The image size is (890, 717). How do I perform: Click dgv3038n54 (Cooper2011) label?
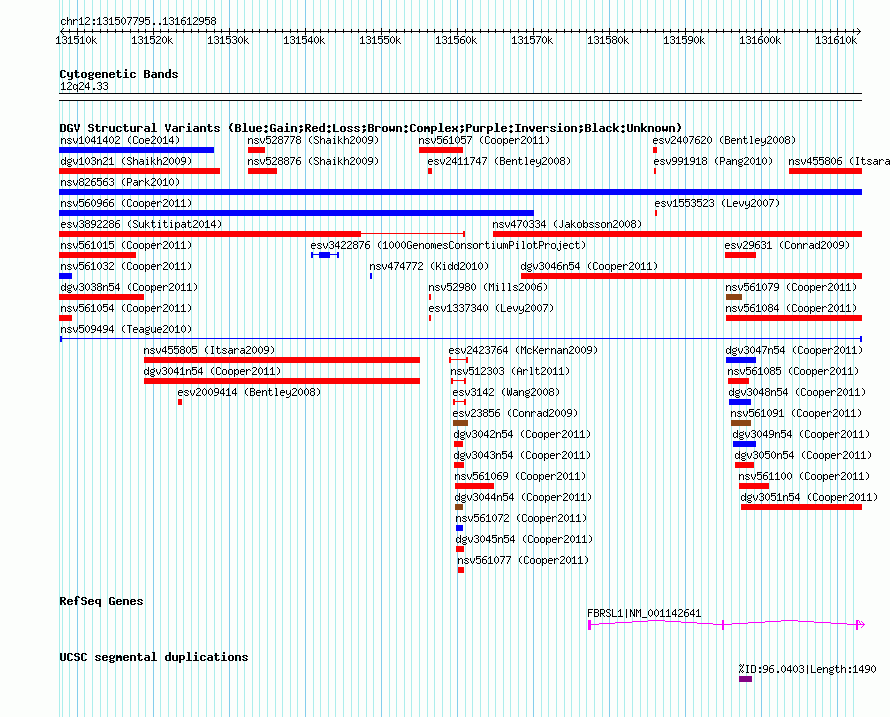tap(129, 287)
